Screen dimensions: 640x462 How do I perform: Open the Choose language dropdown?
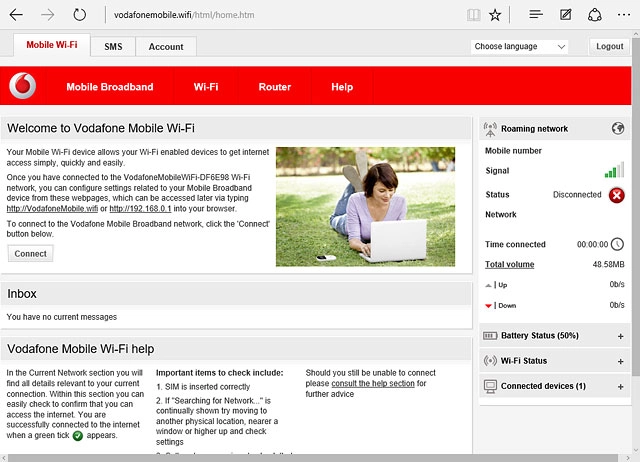519,47
